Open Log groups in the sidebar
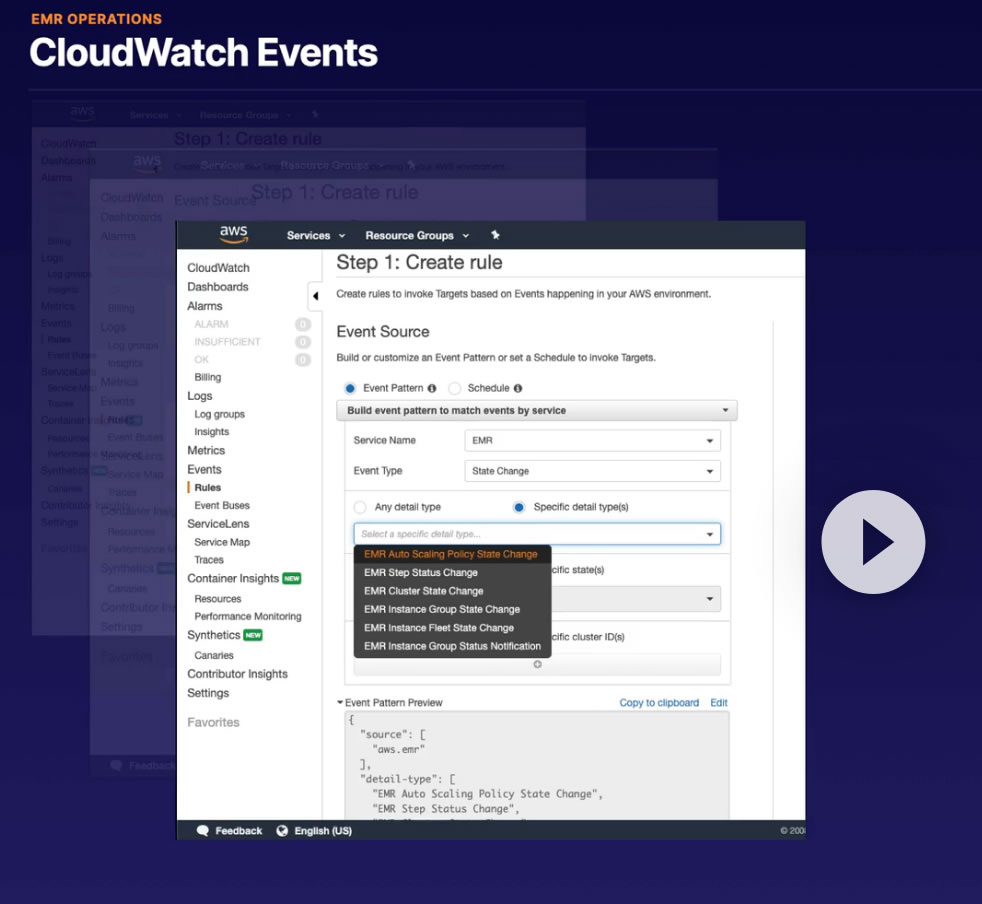This screenshot has height=904, width=982. coord(219,414)
